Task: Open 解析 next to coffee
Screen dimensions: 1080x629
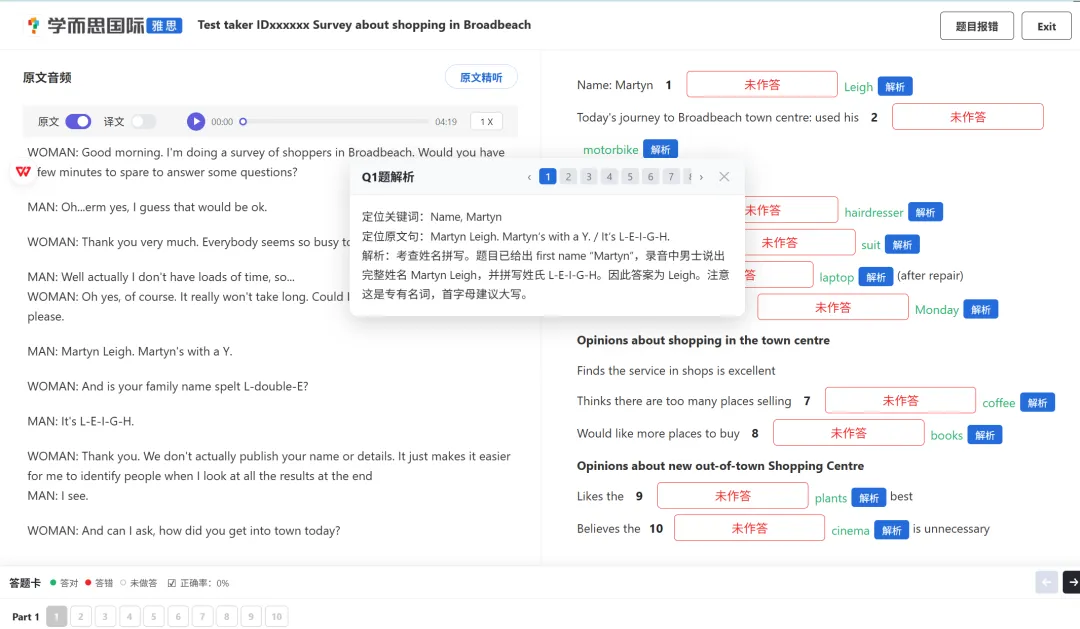Action: tap(1037, 402)
